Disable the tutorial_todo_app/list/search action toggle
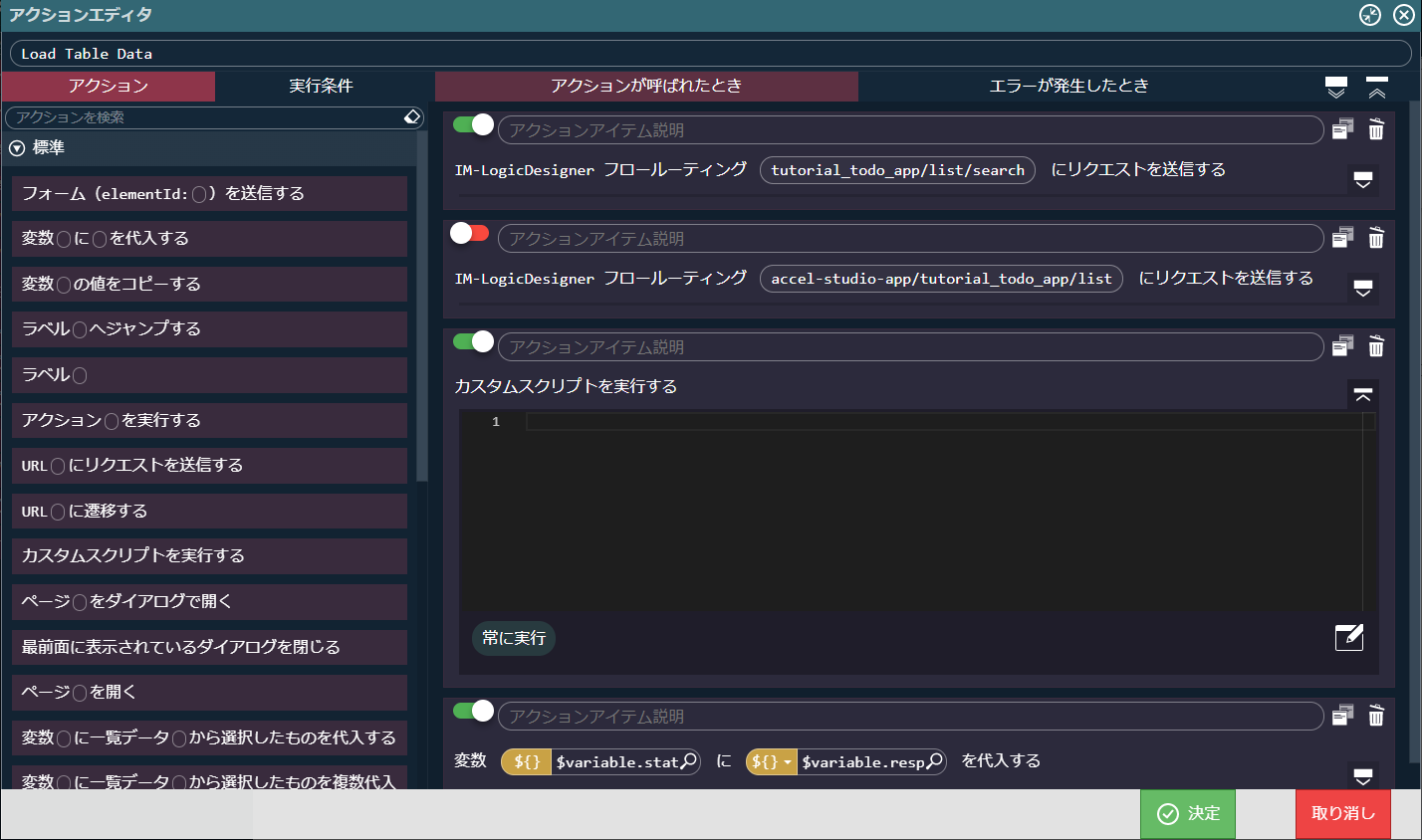This screenshot has height=840, width=1422. [473, 124]
